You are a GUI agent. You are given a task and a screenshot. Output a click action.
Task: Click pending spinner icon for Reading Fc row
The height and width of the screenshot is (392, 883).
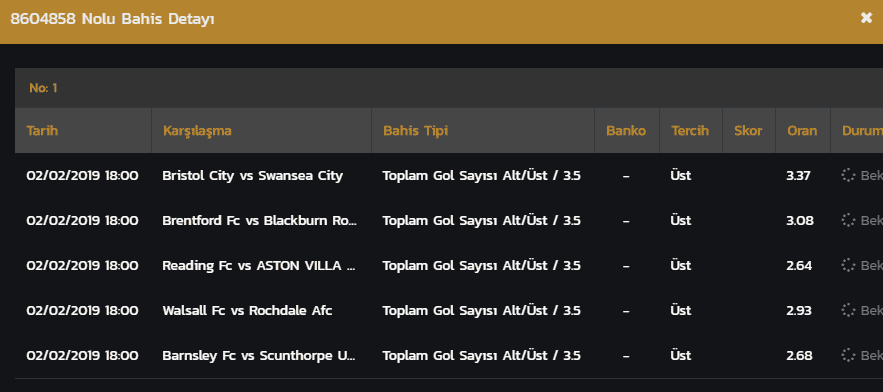848,265
